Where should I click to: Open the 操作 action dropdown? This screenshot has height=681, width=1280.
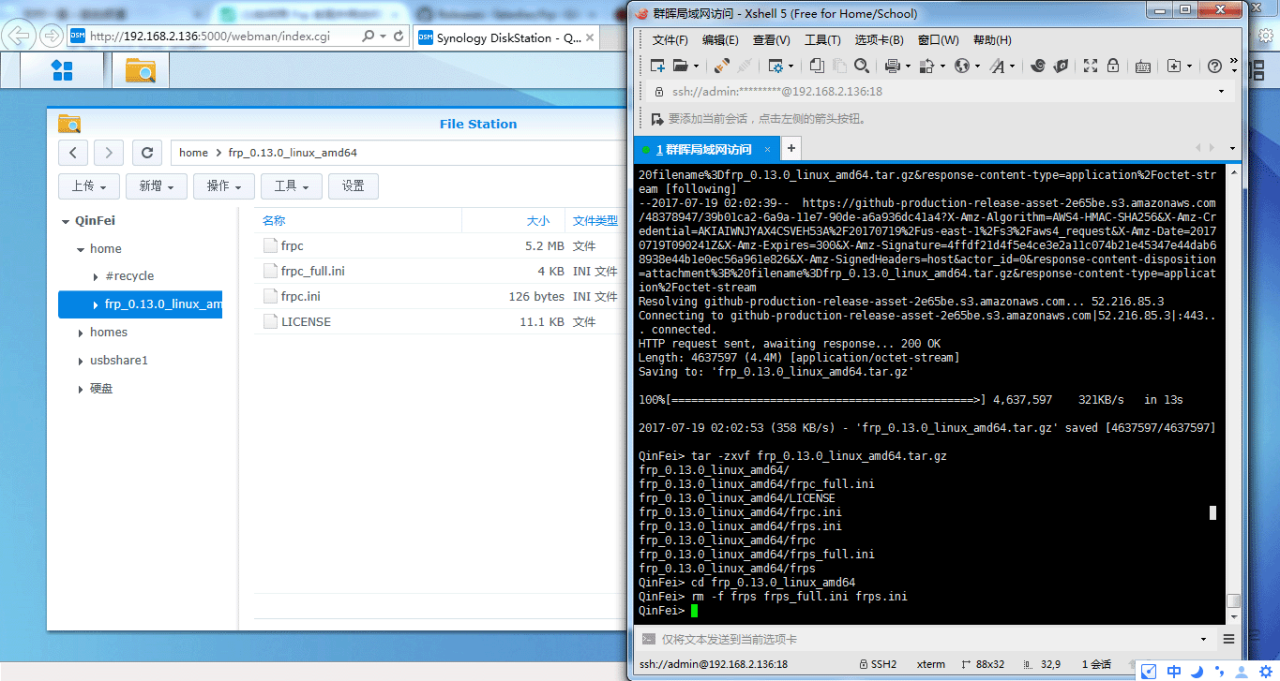[224, 186]
